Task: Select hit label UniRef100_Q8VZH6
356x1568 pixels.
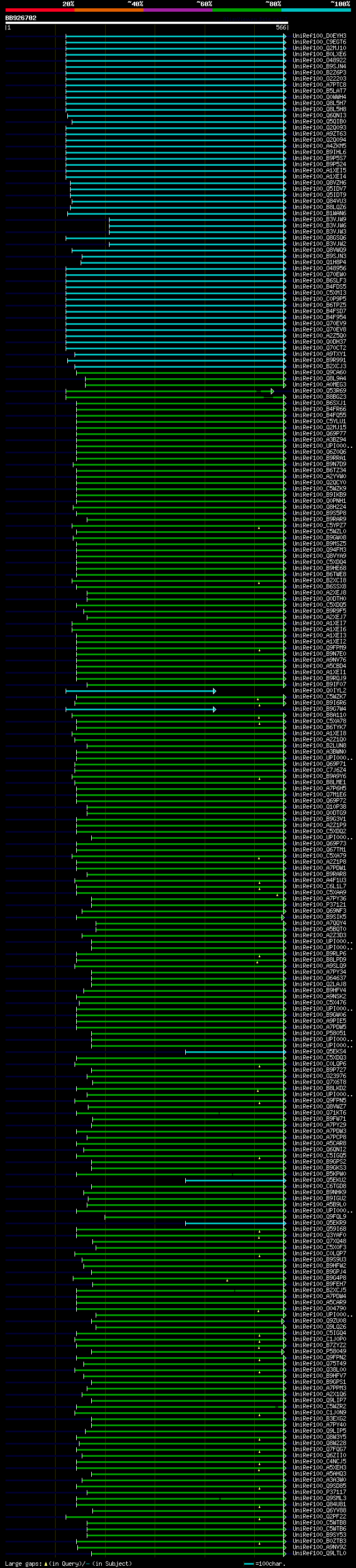Action: click(319, 182)
